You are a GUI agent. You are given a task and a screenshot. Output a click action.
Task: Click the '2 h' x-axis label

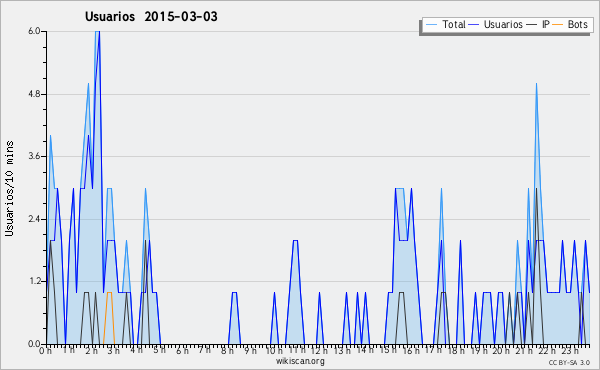point(91,350)
